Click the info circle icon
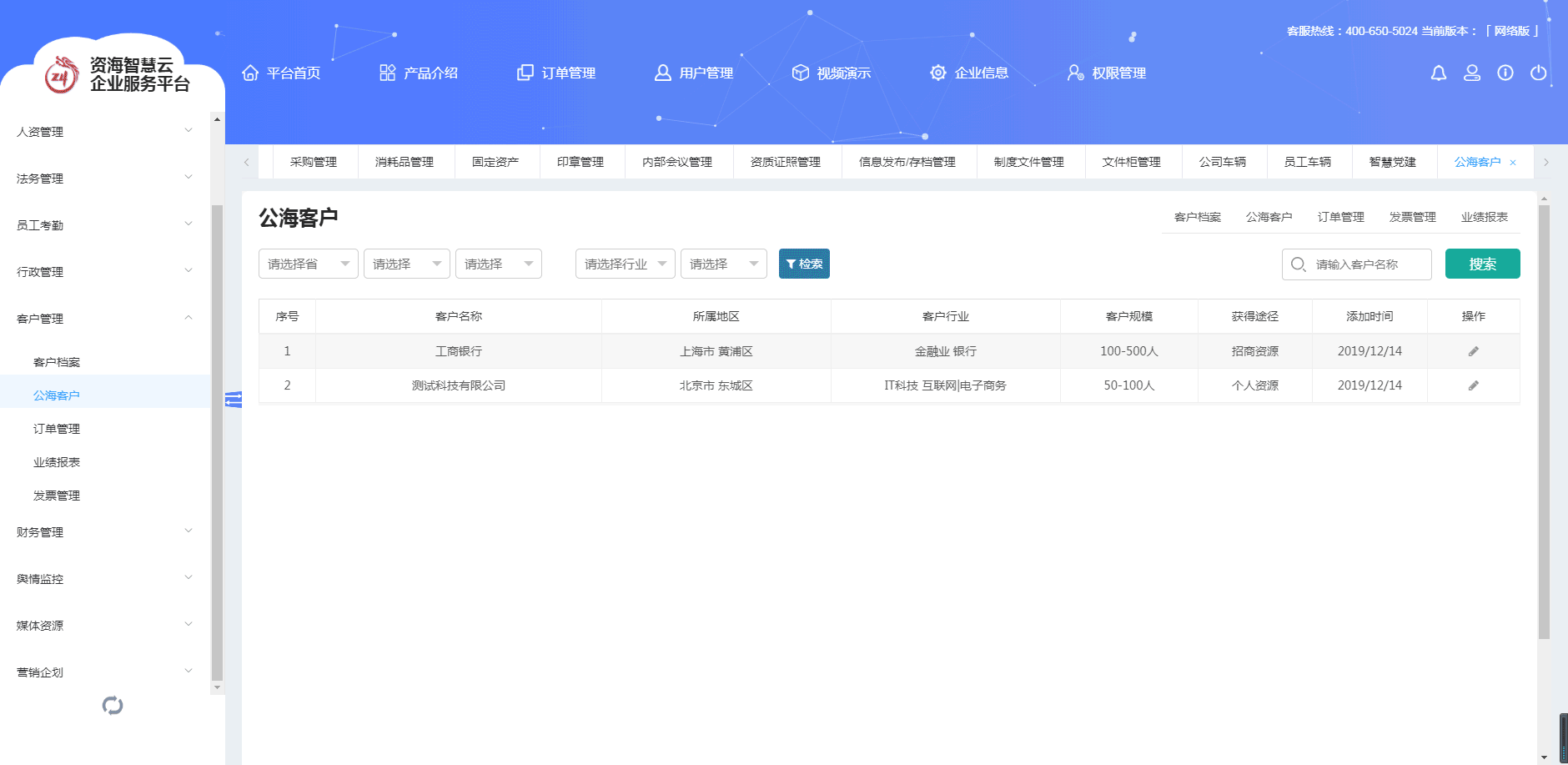The image size is (1568, 765). [1505, 73]
